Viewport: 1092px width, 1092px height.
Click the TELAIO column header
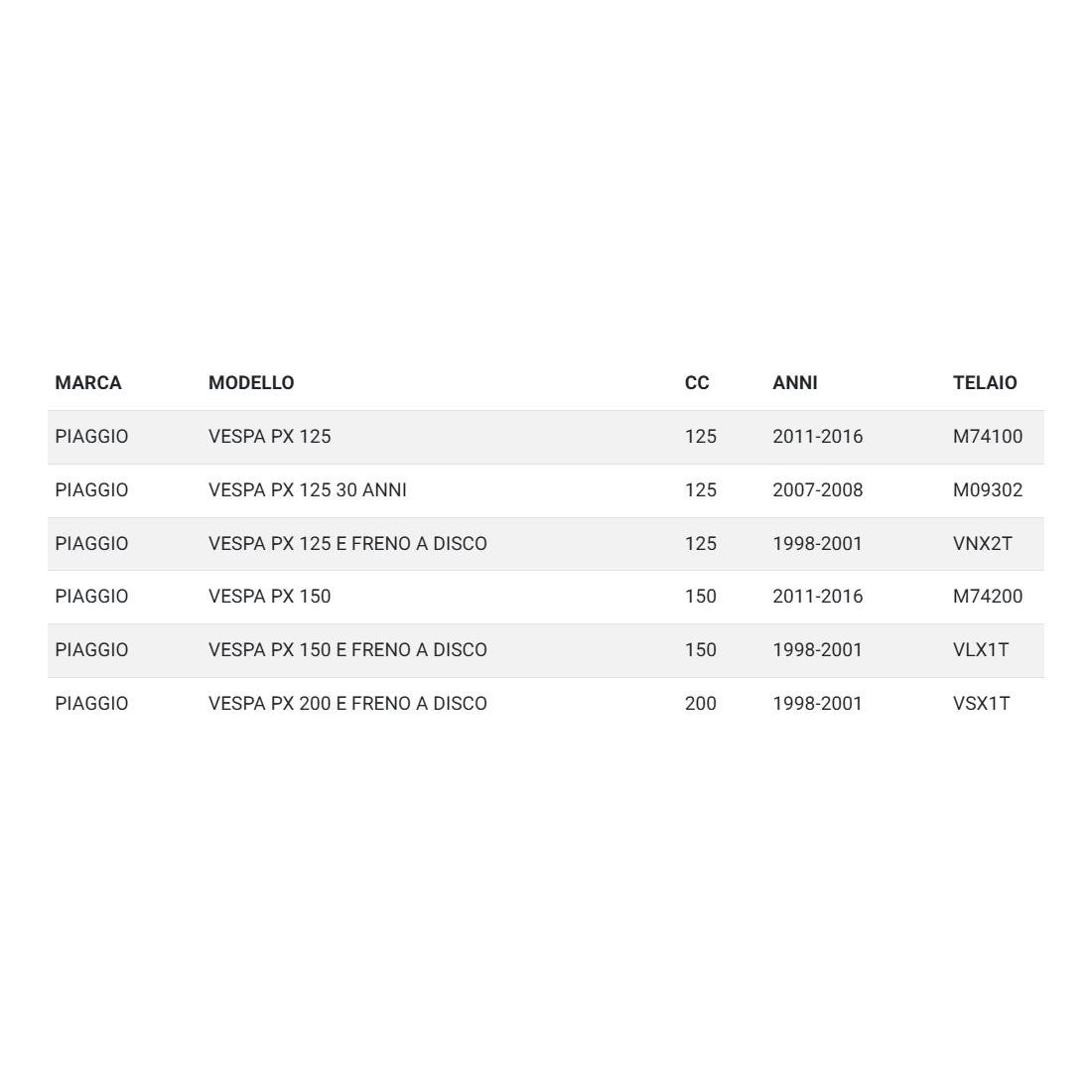985,383
